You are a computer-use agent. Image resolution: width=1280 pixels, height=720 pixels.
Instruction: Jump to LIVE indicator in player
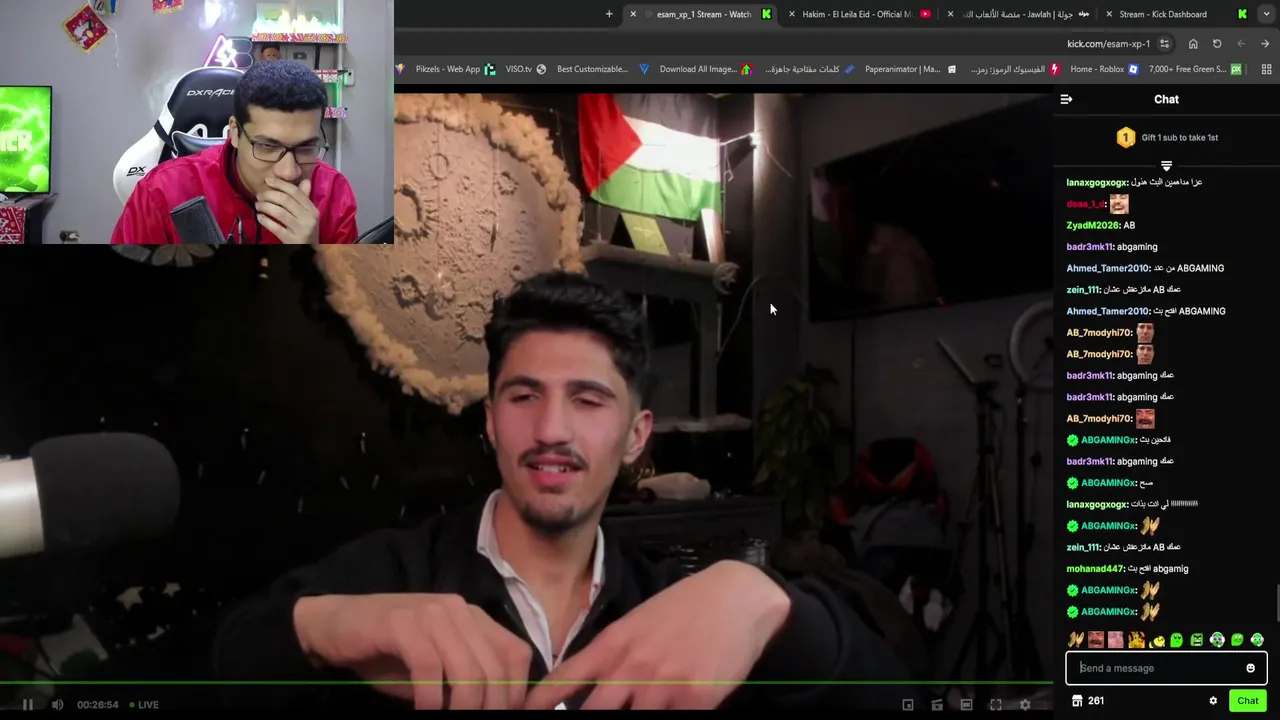click(x=143, y=704)
